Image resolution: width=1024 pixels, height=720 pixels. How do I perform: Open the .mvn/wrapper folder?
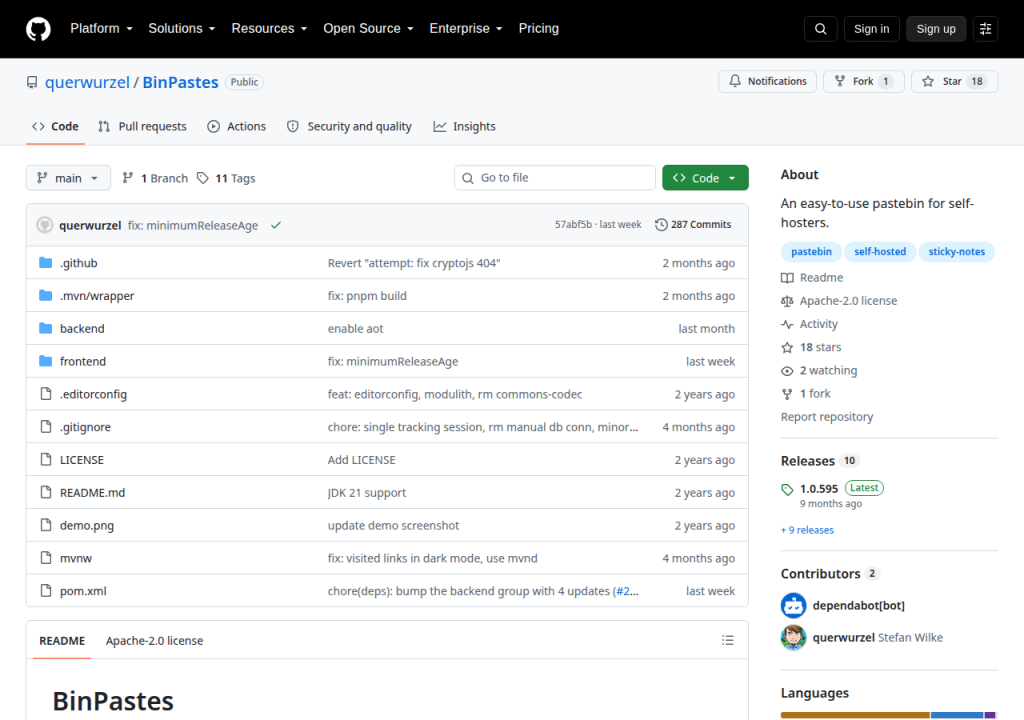[x=97, y=296]
